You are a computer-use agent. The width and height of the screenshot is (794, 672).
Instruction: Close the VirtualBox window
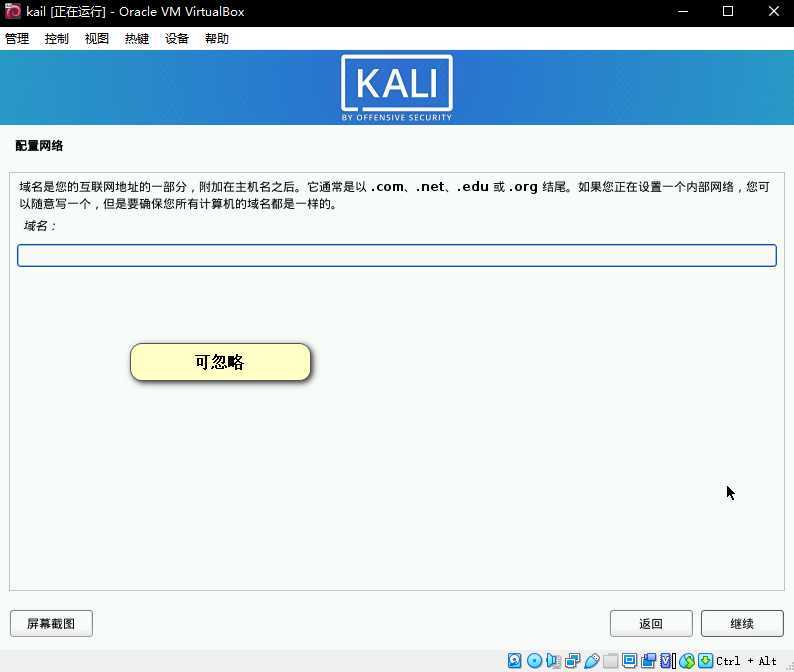pos(774,11)
